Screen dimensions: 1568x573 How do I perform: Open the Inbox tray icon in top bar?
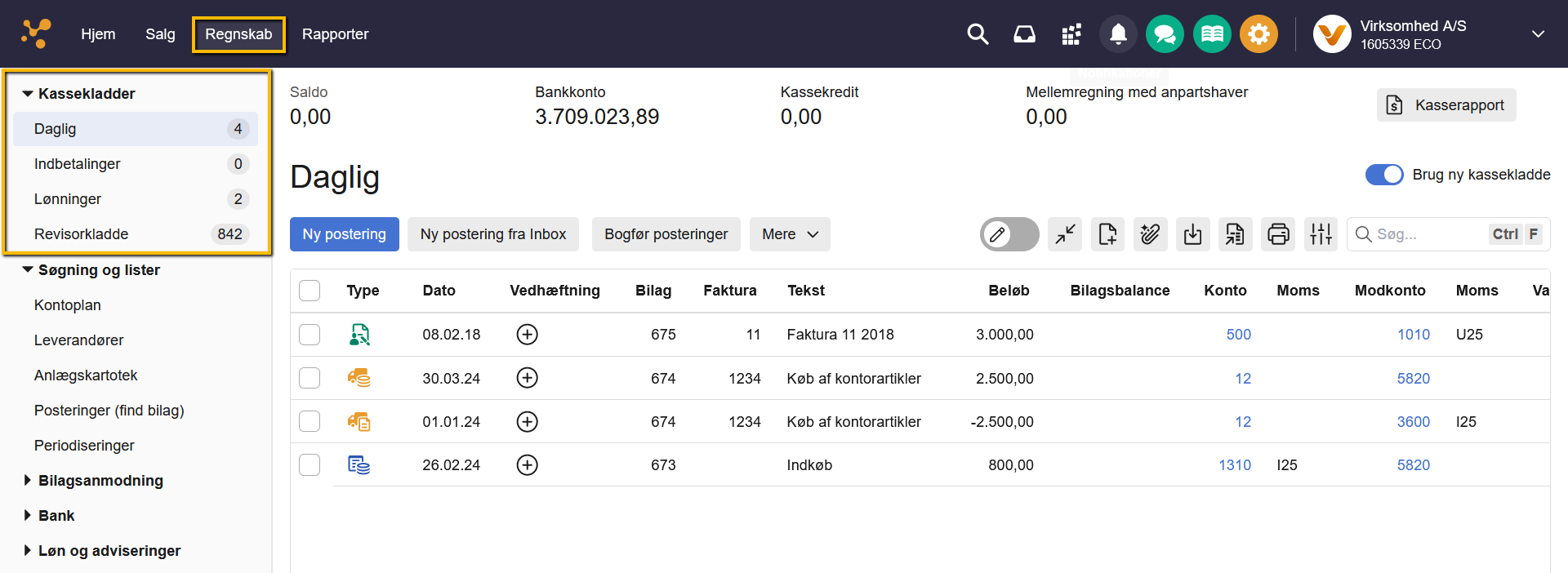(x=1024, y=34)
